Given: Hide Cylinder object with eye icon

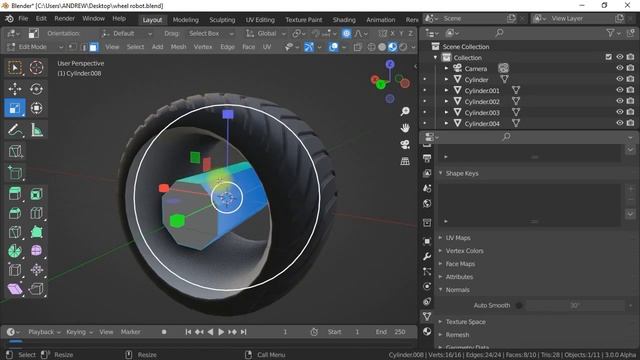Looking at the screenshot, I should [x=620, y=79].
